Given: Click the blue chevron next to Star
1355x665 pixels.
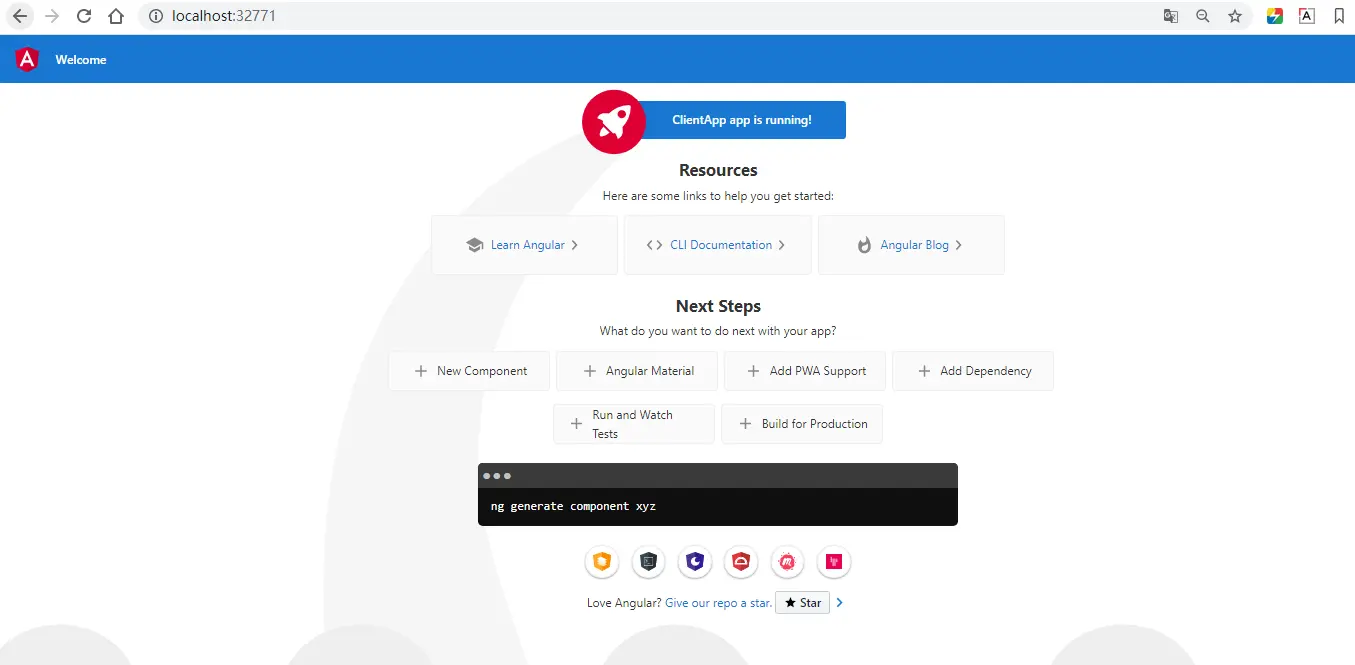Looking at the screenshot, I should pyautogui.click(x=840, y=603).
